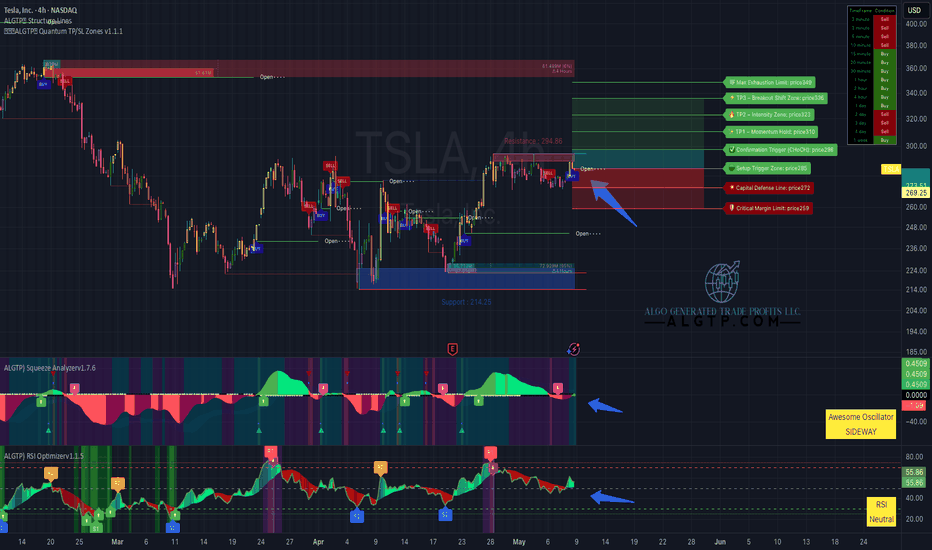This screenshot has height=550, width=932.
Task: Click the 1 week Buy row in timeframe table
Action: coord(872,140)
